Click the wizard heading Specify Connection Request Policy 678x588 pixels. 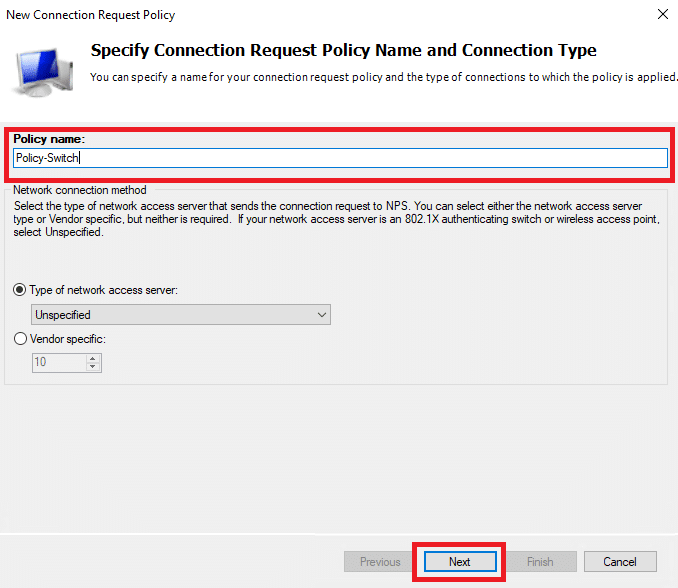pyautogui.click(x=343, y=50)
